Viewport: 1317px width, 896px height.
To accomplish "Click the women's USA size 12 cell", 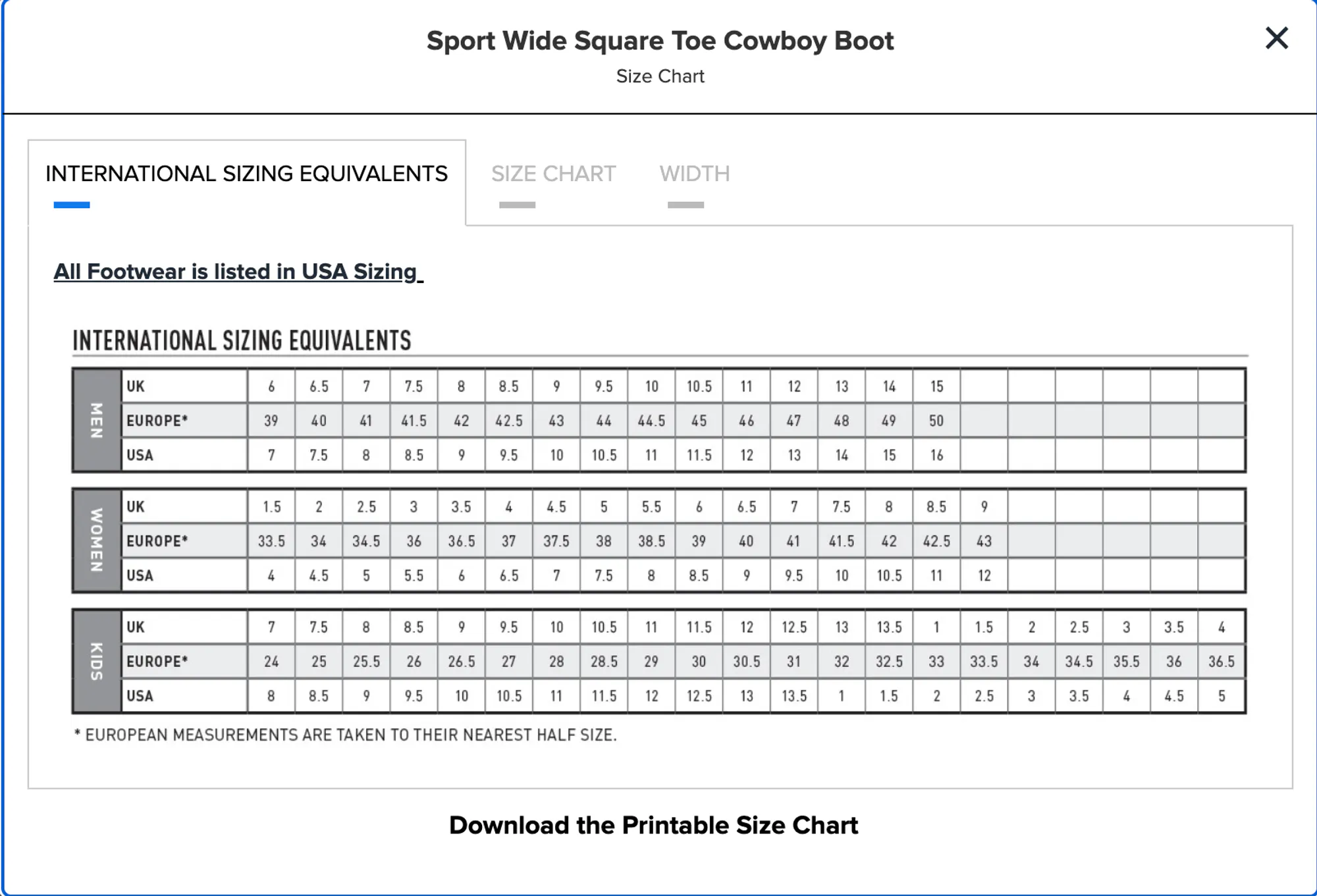I will click(984, 575).
